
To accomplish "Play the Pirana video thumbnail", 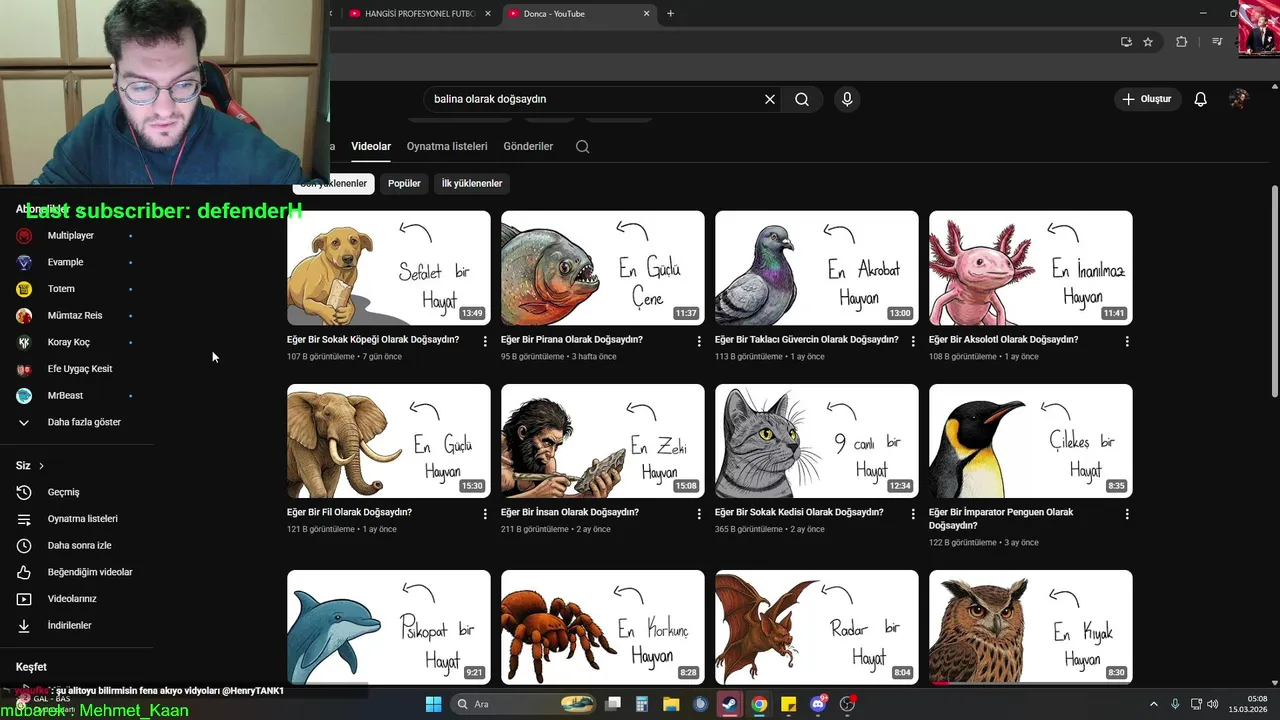I will pyautogui.click(x=603, y=268).
